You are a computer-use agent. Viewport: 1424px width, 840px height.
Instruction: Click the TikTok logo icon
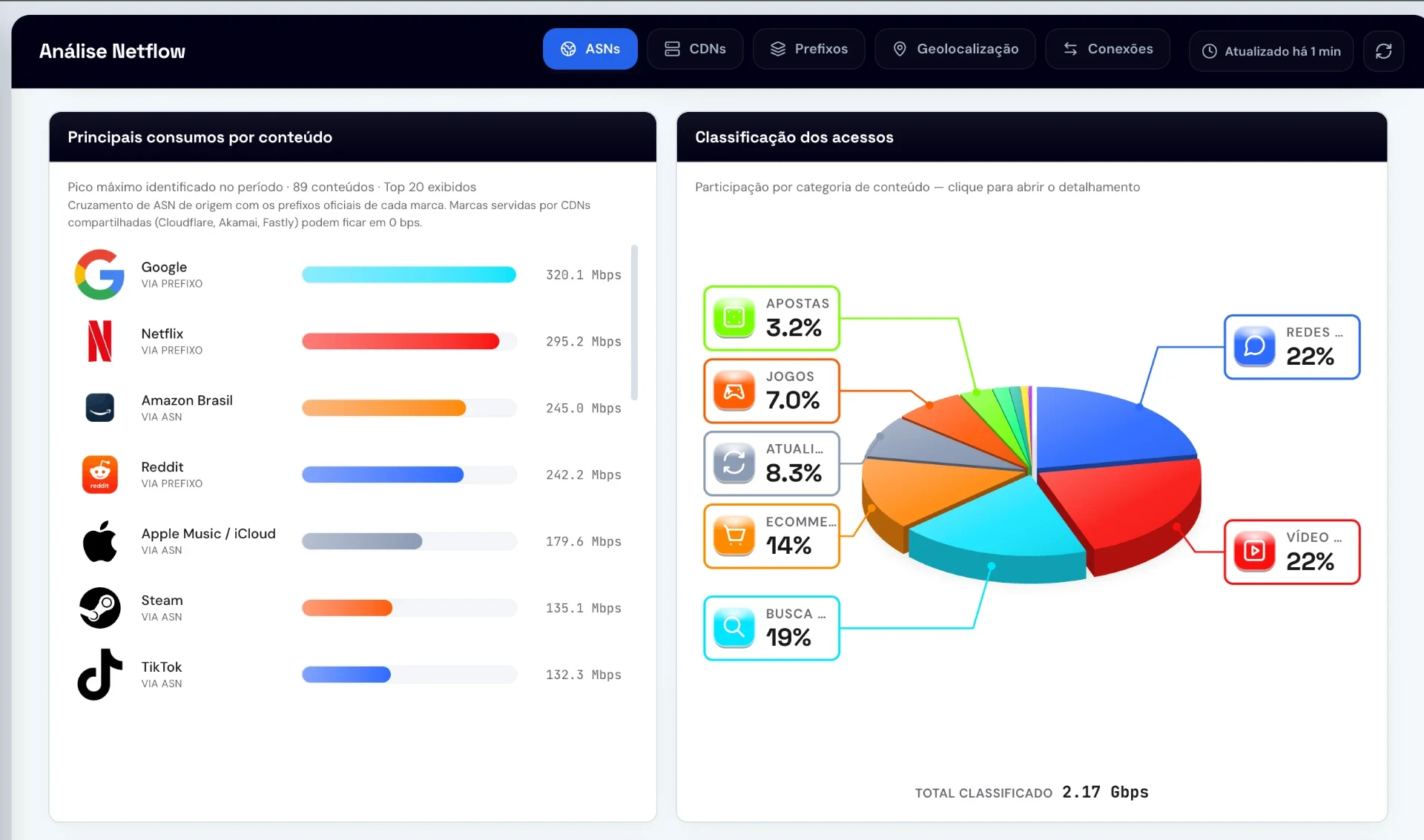point(99,675)
